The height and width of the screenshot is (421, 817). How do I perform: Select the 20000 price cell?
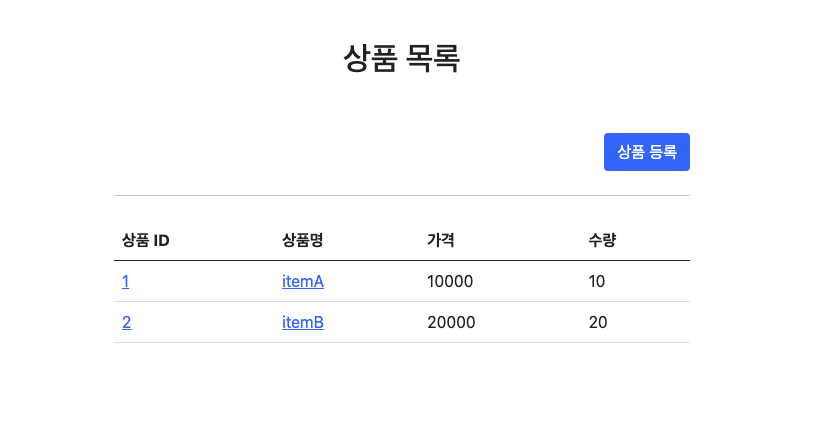click(x=451, y=323)
